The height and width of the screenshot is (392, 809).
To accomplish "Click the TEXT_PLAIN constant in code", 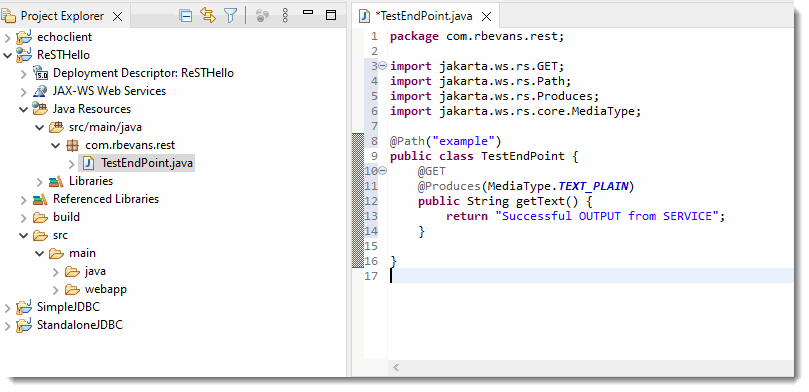I will tap(593, 186).
